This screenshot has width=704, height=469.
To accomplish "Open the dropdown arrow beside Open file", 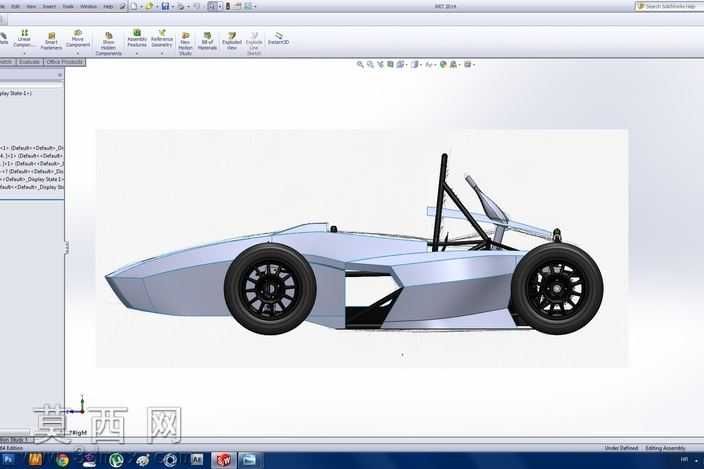I will click(x=156, y=7).
